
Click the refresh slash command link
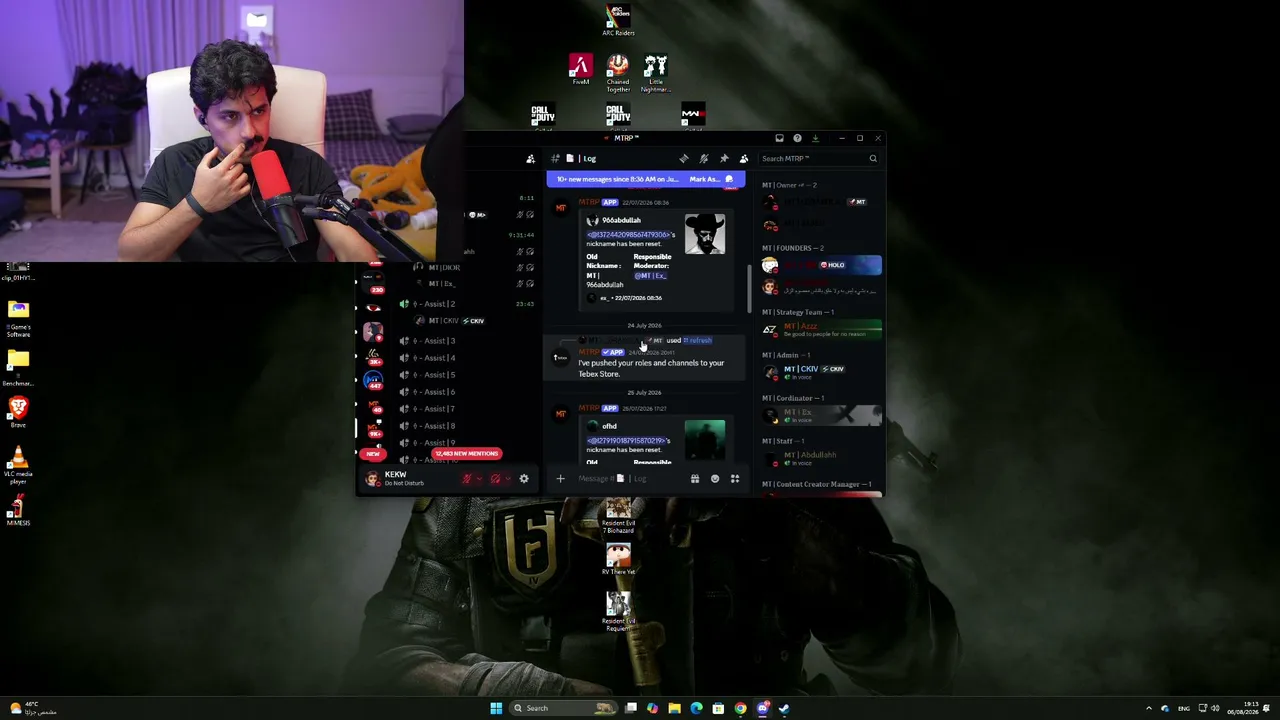[698, 340]
